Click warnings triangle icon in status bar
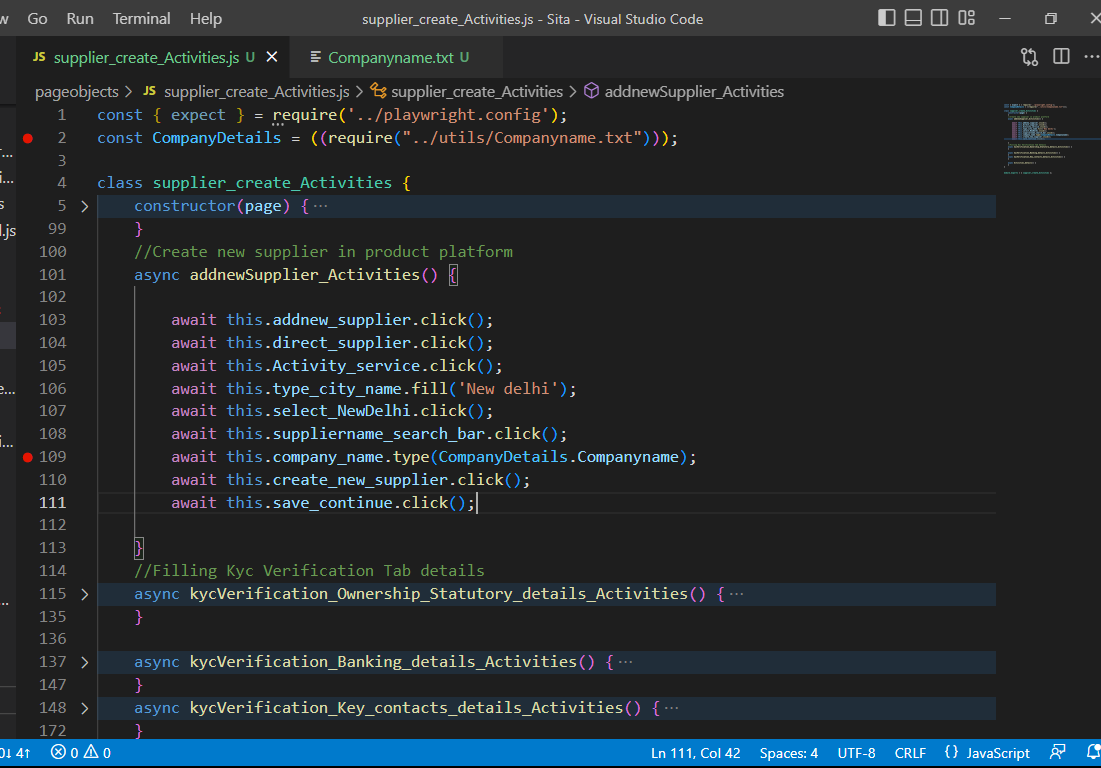 91,753
